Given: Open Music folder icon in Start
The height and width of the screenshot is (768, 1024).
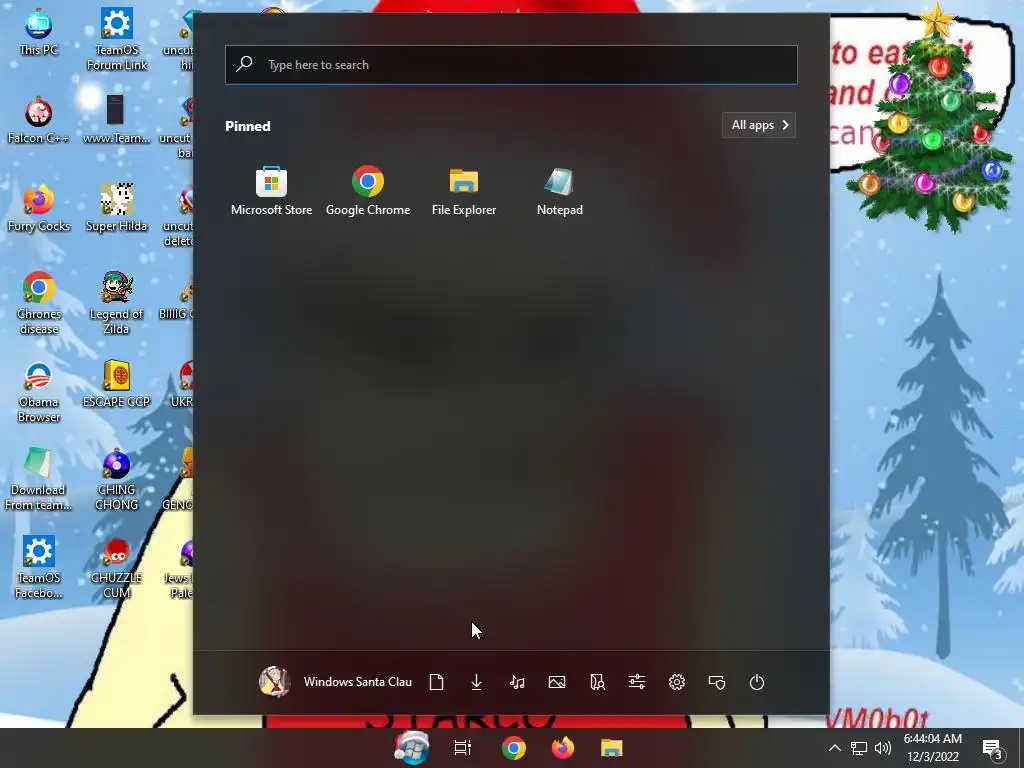Looking at the screenshot, I should 517,682.
